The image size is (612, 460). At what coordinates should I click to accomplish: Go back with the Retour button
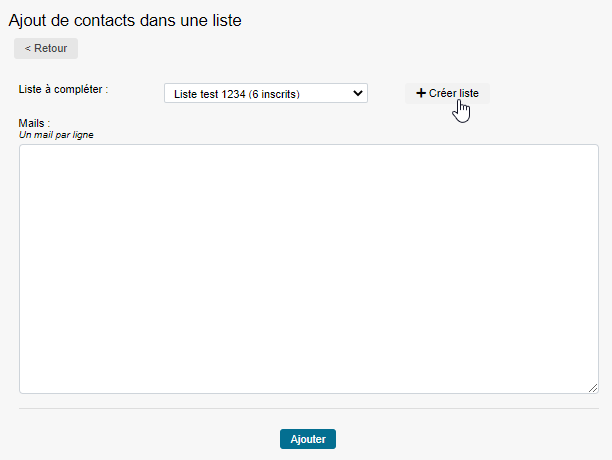[x=46, y=48]
